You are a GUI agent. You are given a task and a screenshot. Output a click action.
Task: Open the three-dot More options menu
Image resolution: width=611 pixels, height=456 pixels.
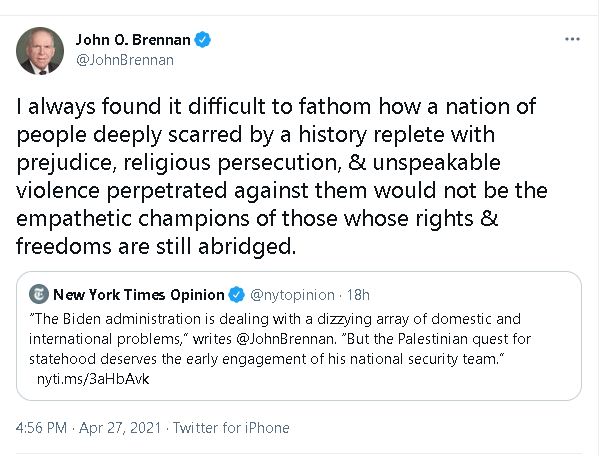coord(572,39)
